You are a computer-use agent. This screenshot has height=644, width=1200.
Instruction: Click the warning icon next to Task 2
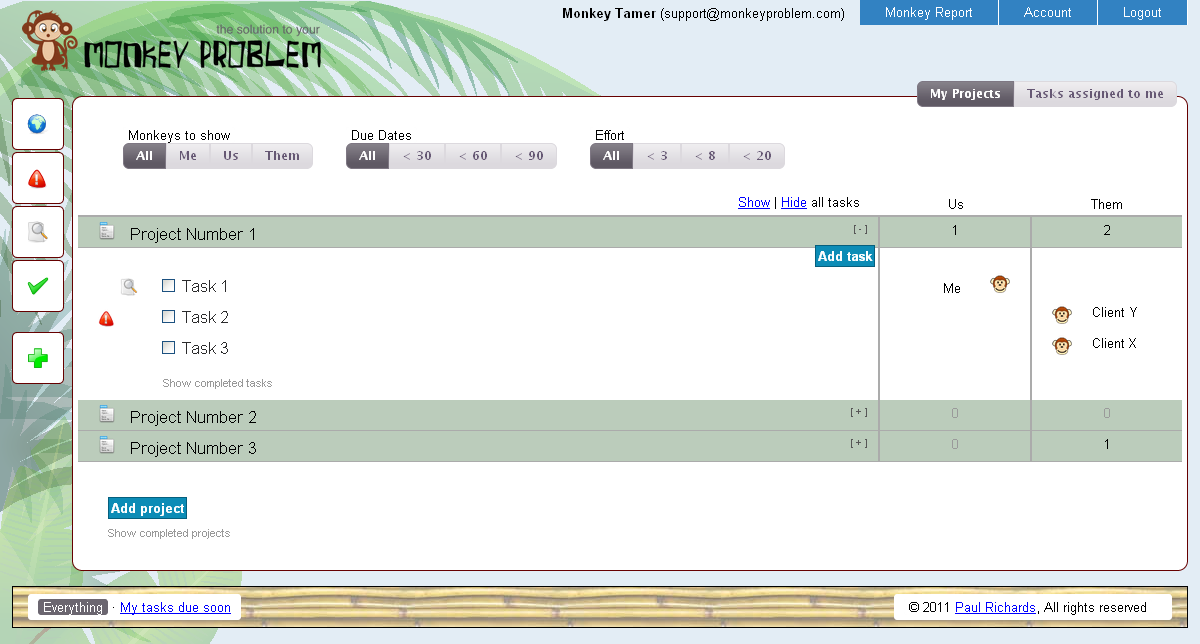(x=106, y=319)
